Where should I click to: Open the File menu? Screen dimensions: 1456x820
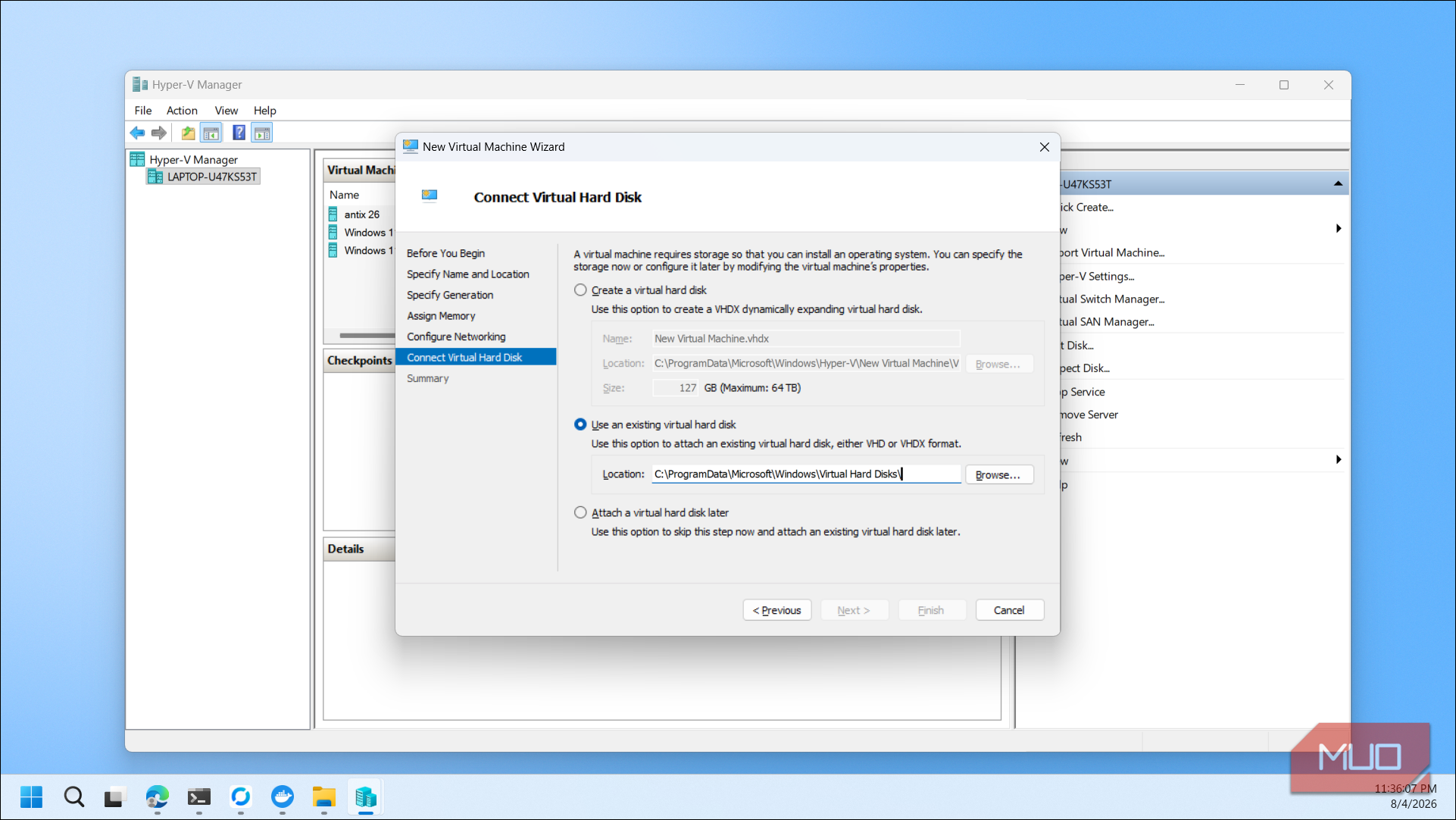[x=143, y=111]
